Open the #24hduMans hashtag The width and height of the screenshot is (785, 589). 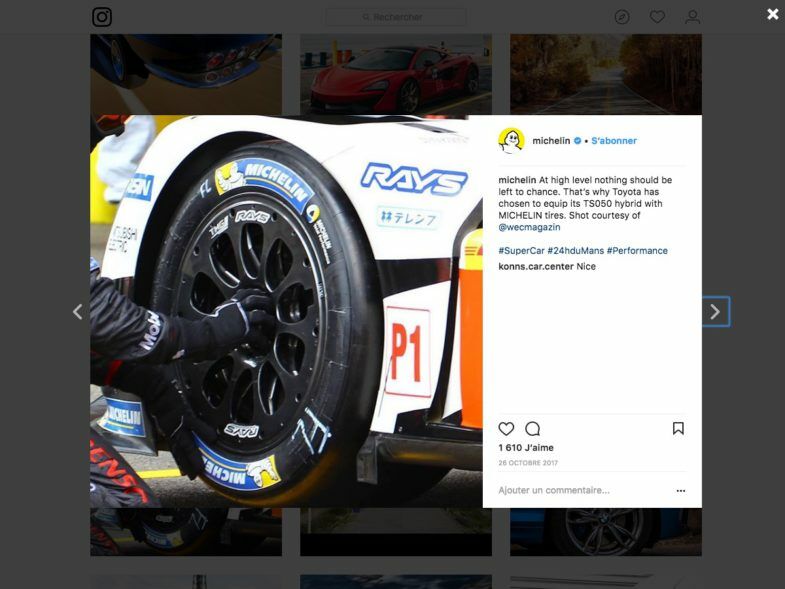point(575,251)
